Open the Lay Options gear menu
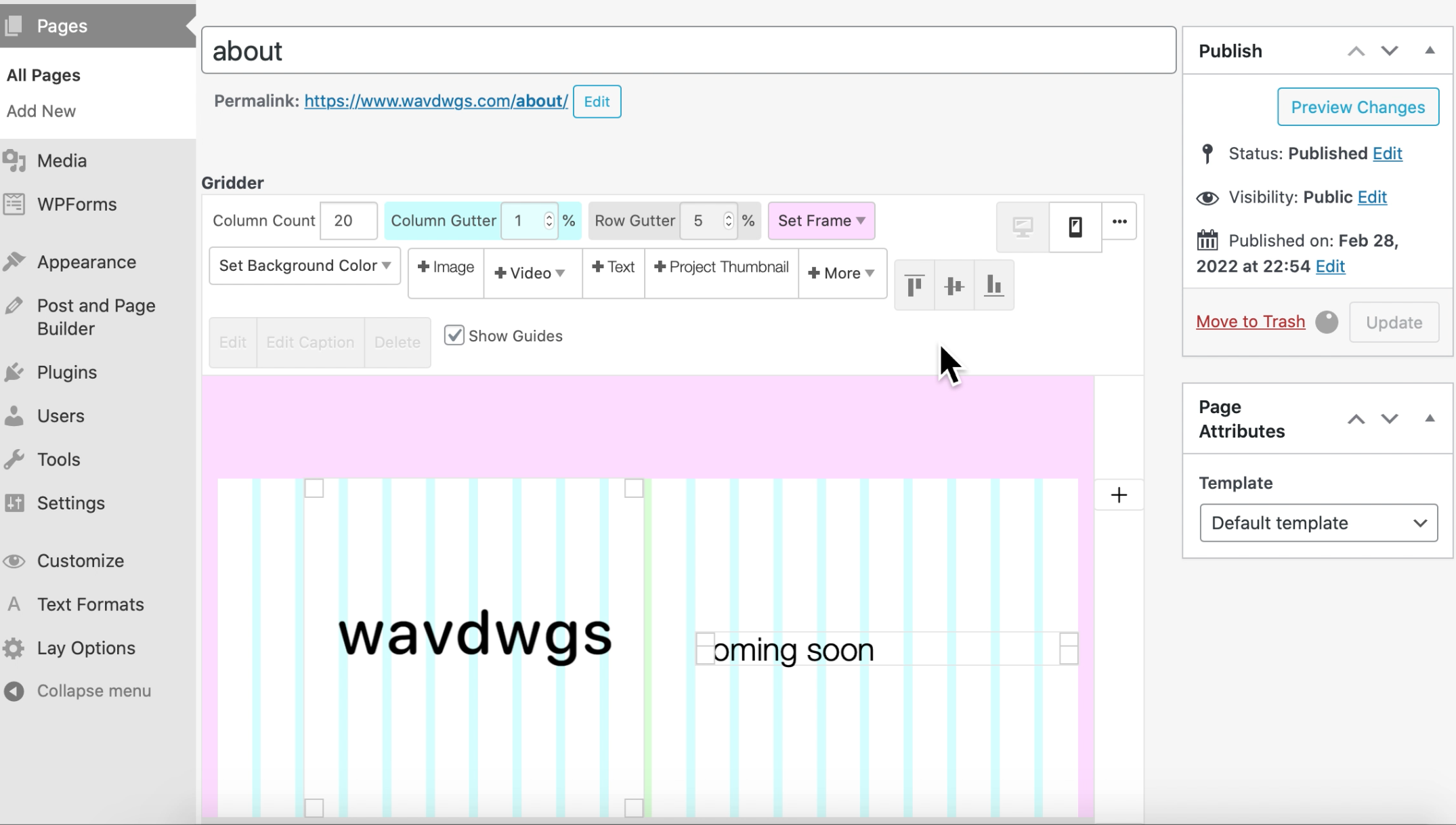Screen dimensions: 1456x825 (85, 648)
